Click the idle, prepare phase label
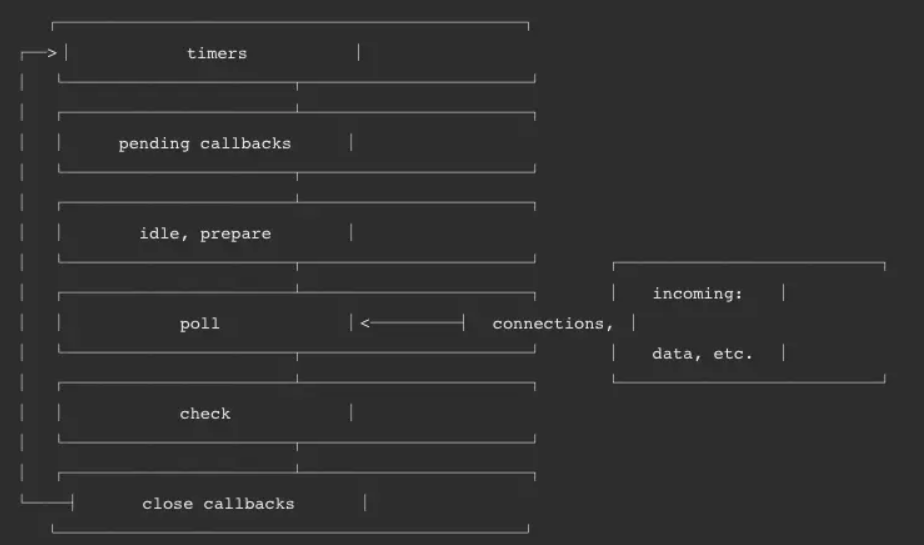924x545 pixels. point(205,234)
